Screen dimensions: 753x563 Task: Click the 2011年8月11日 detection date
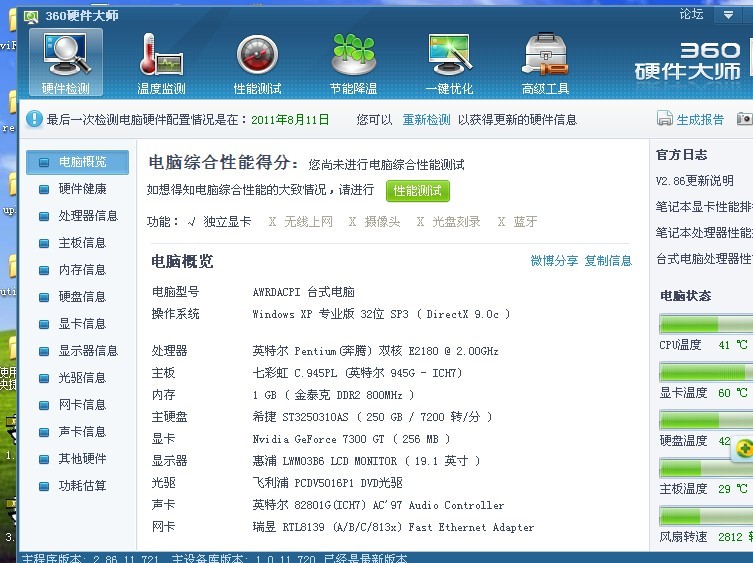[x=291, y=119]
